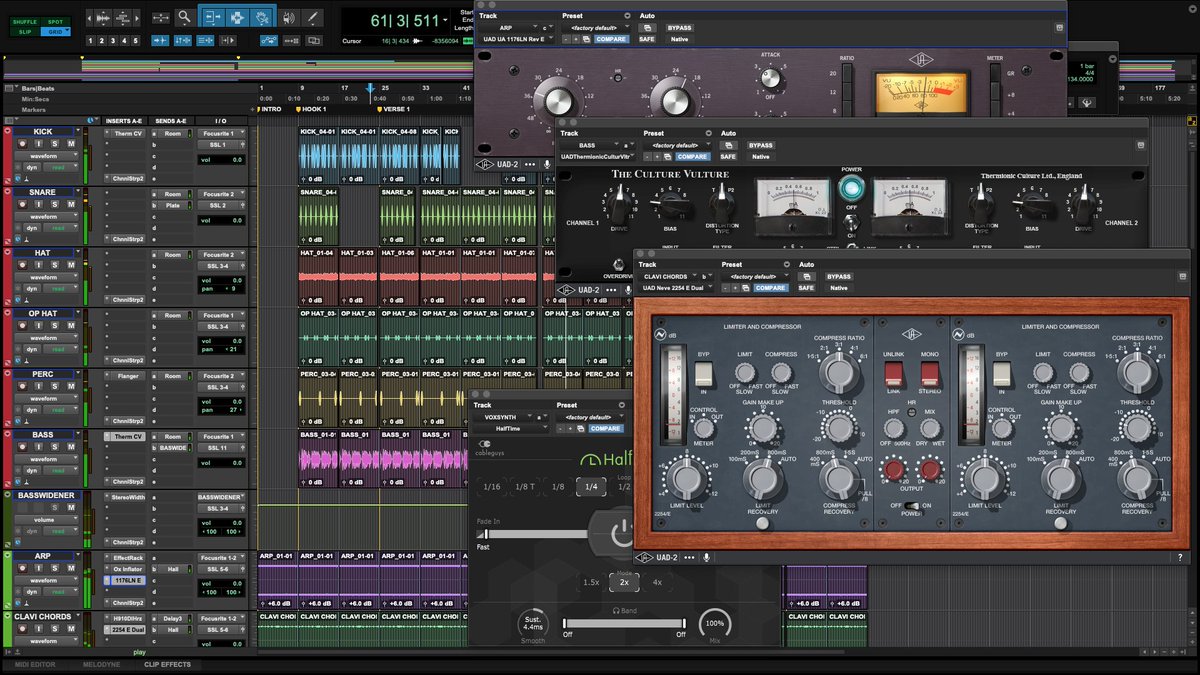Solo the SNARE track
Viewport: 1200px width, 675px height.
(55, 204)
